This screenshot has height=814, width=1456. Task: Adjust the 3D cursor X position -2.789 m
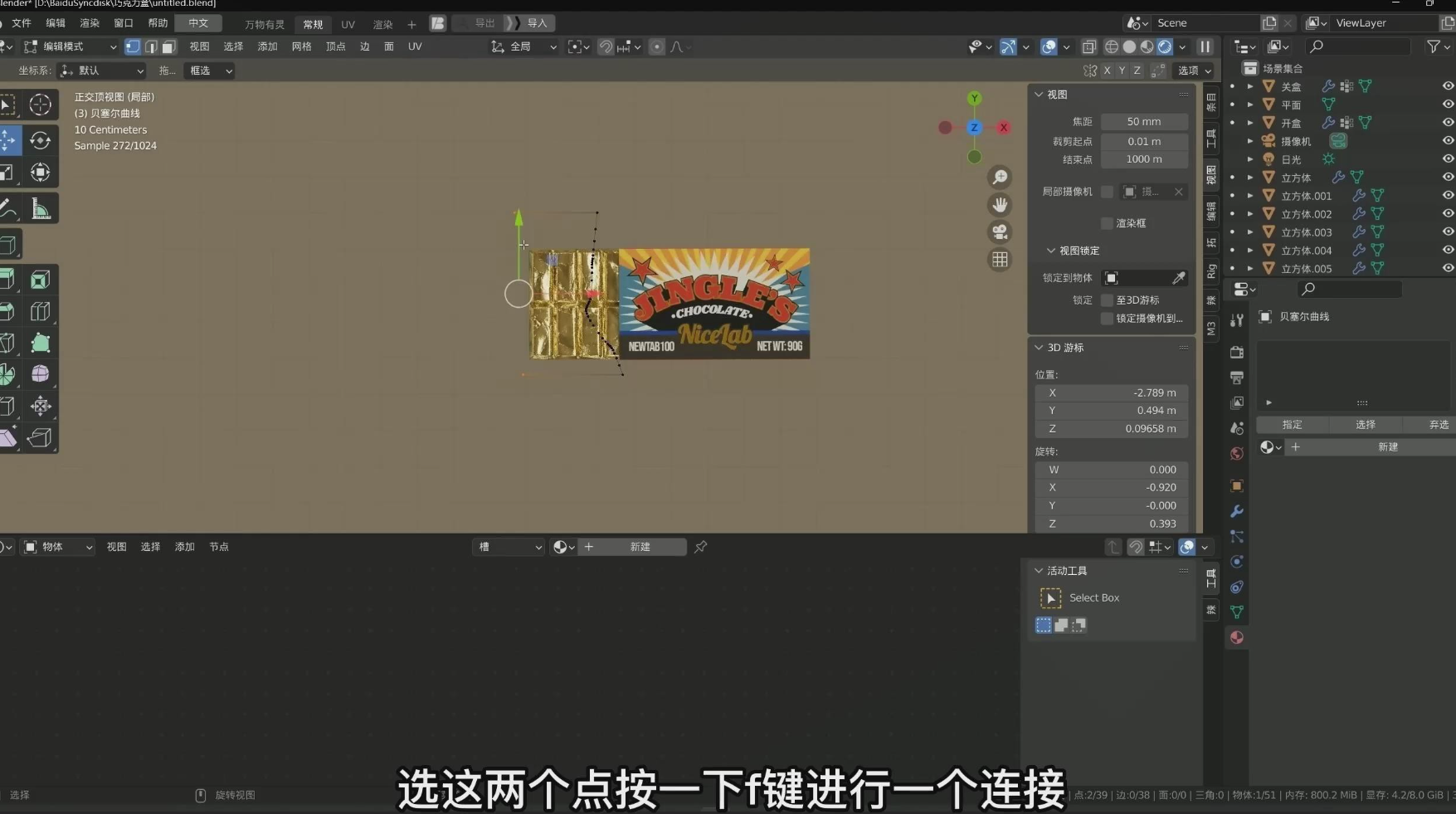click(1112, 393)
